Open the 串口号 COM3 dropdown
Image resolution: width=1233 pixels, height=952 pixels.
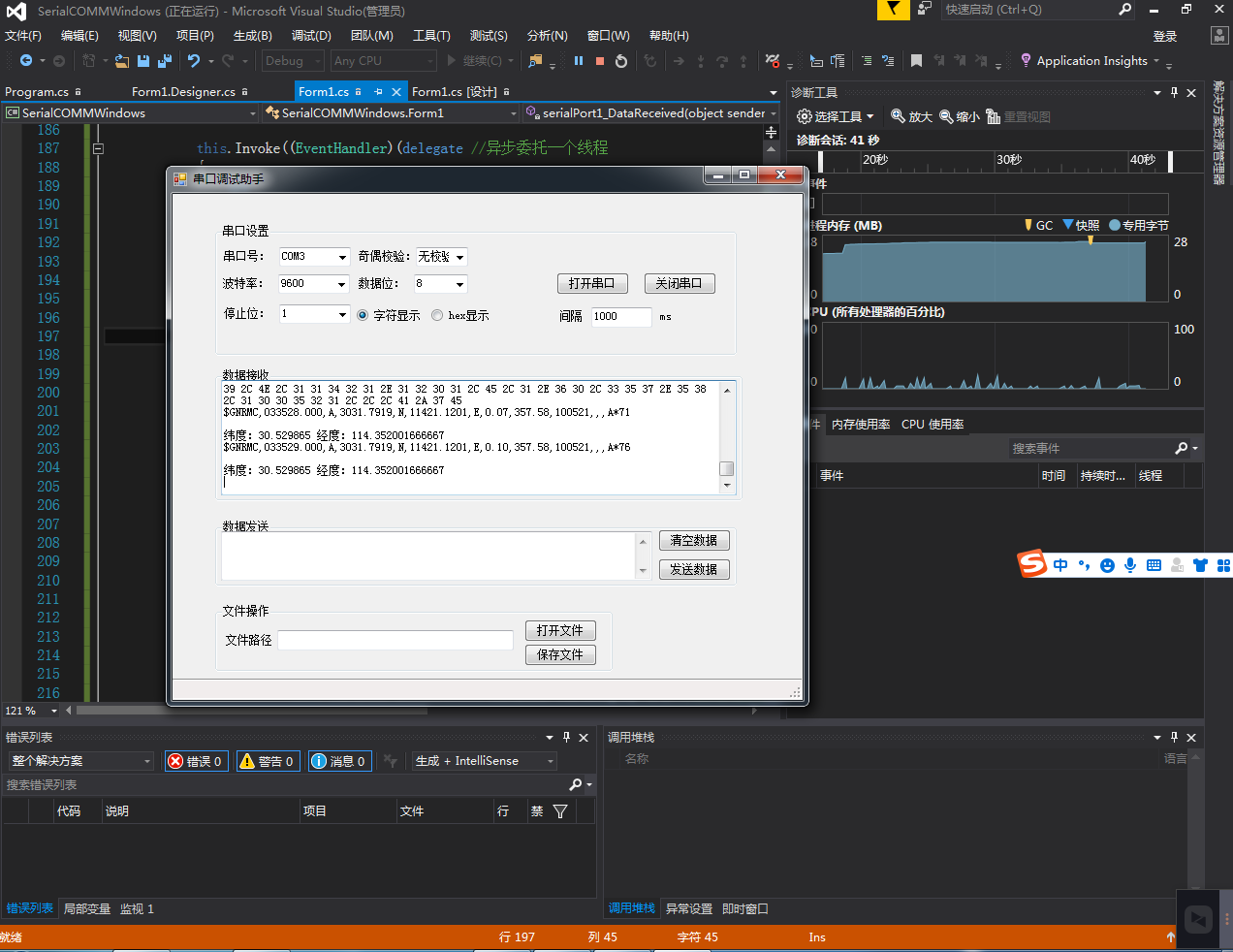(x=342, y=257)
